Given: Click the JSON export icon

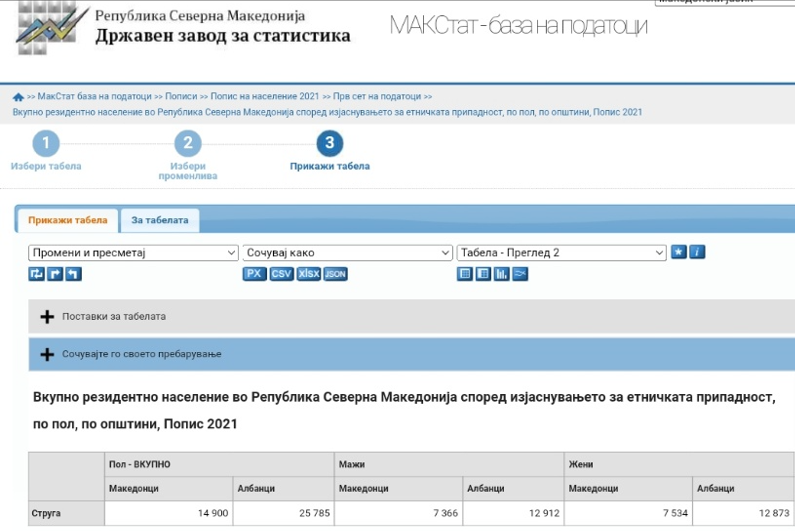Looking at the screenshot, I should [x=336, y=274].
